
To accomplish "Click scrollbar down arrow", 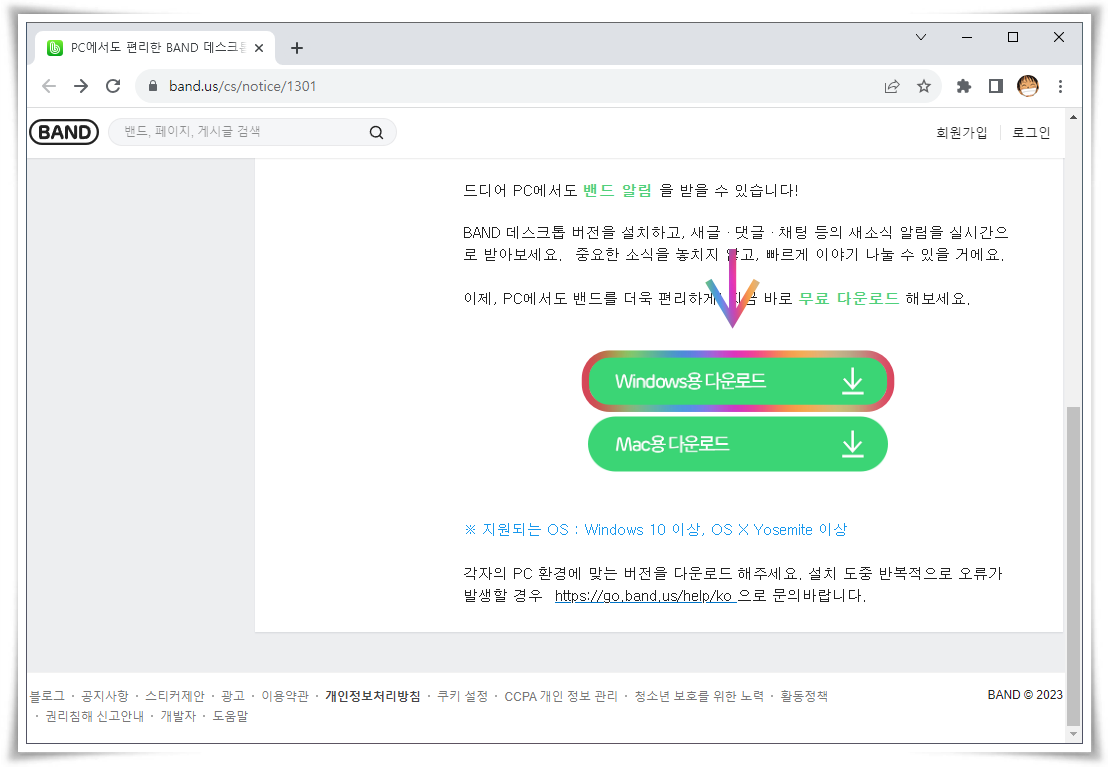I will [x=1073, y=734].
